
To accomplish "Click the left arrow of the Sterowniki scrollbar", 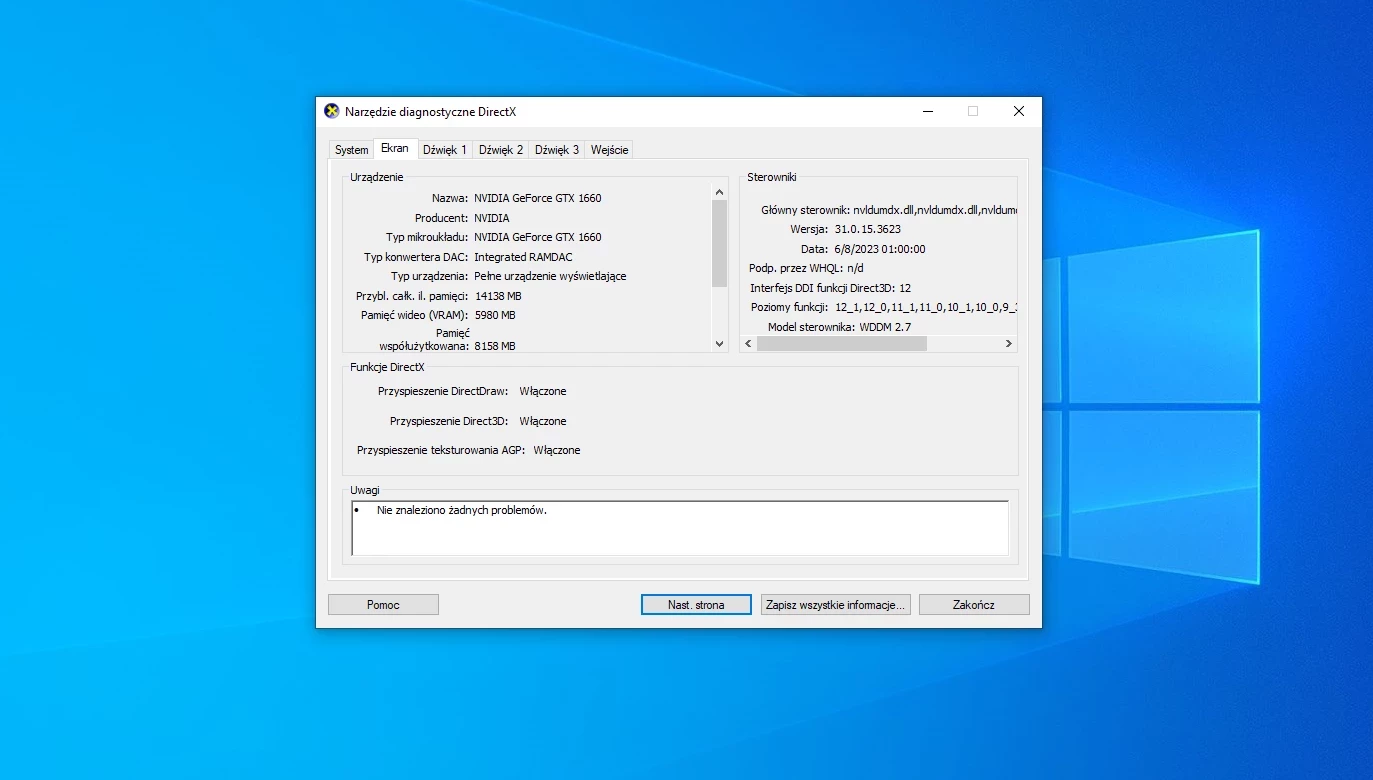I will coord(748,343).
